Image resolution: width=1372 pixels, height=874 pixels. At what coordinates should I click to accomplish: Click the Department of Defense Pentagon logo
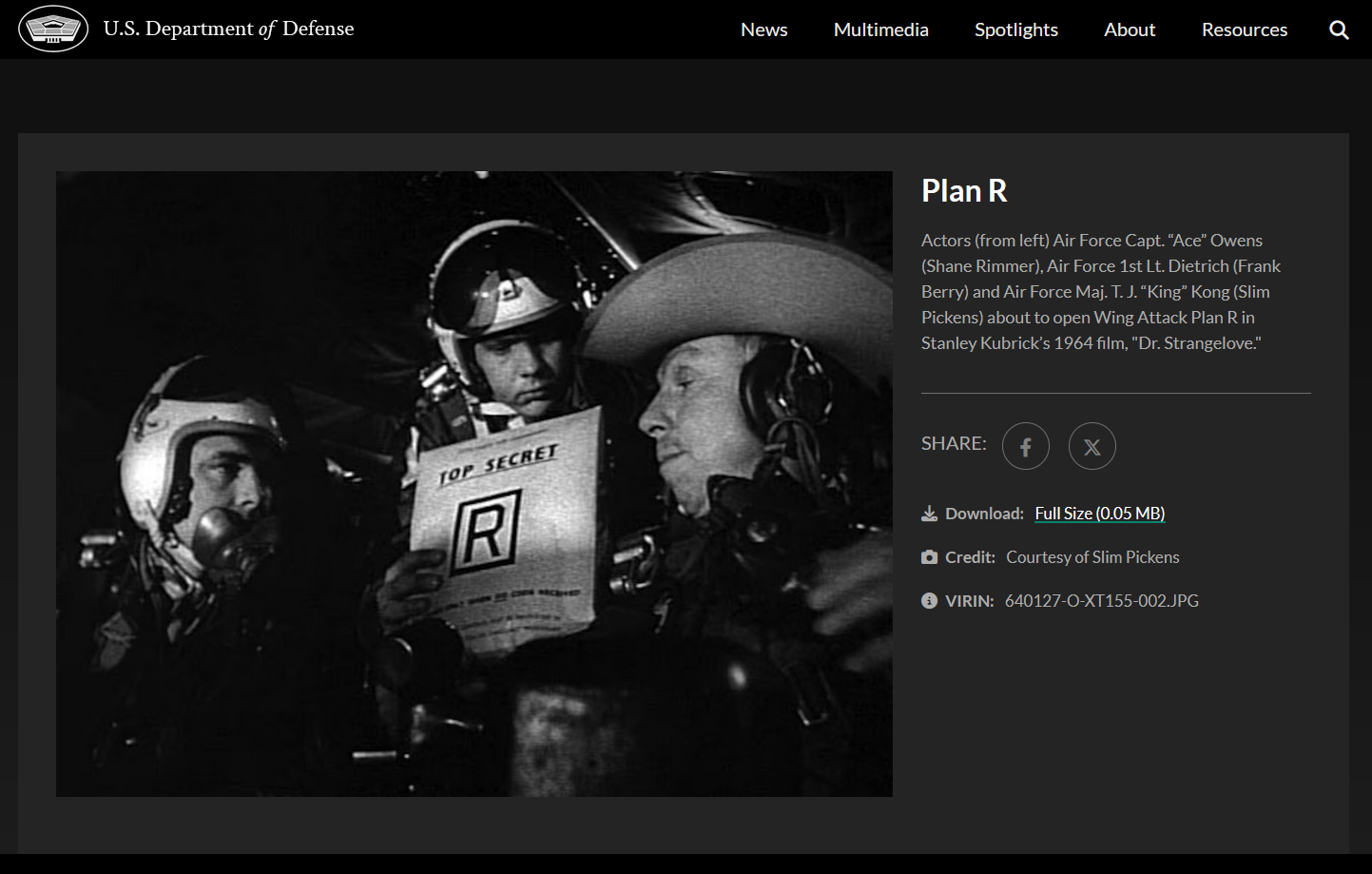[53, 29]
